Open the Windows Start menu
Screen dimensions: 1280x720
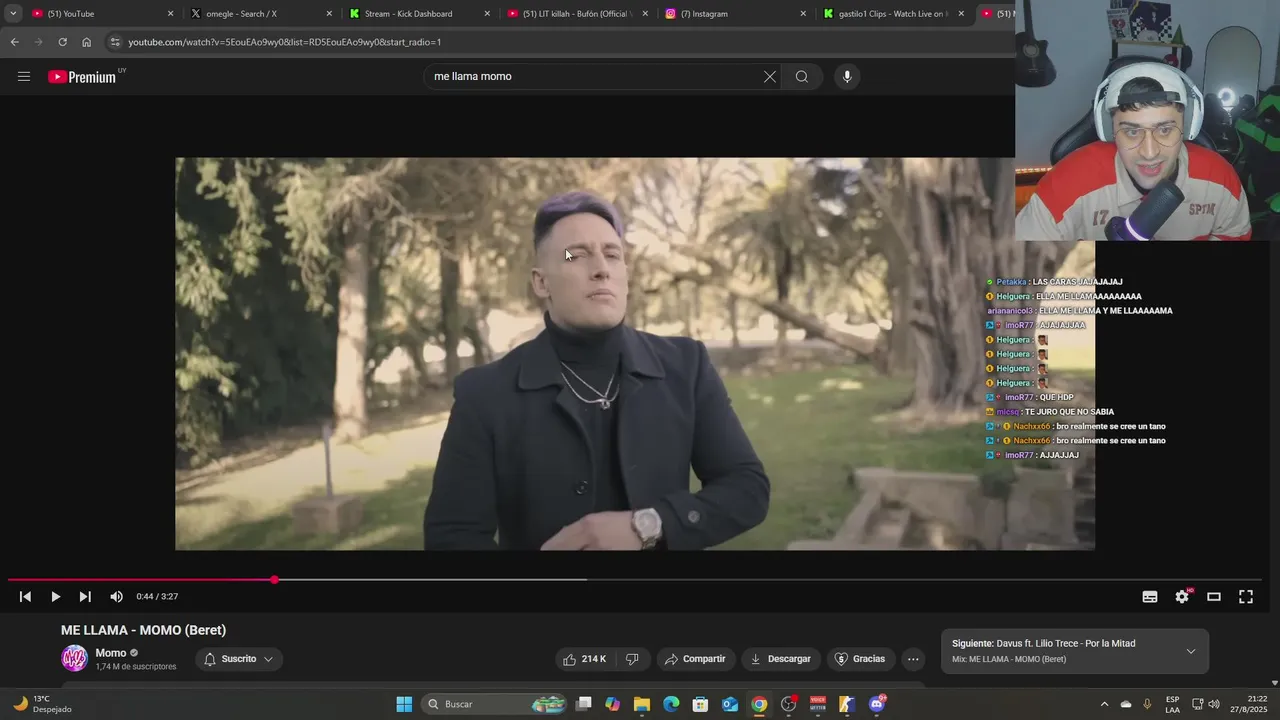point(404,704)
